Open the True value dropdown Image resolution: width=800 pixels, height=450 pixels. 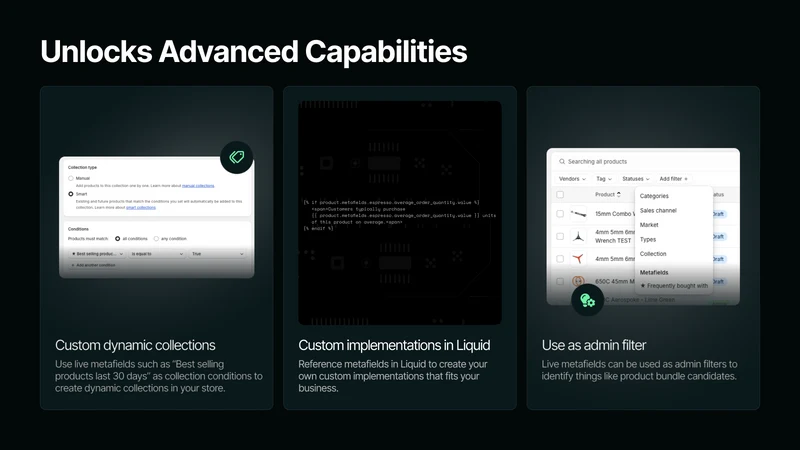217,254
